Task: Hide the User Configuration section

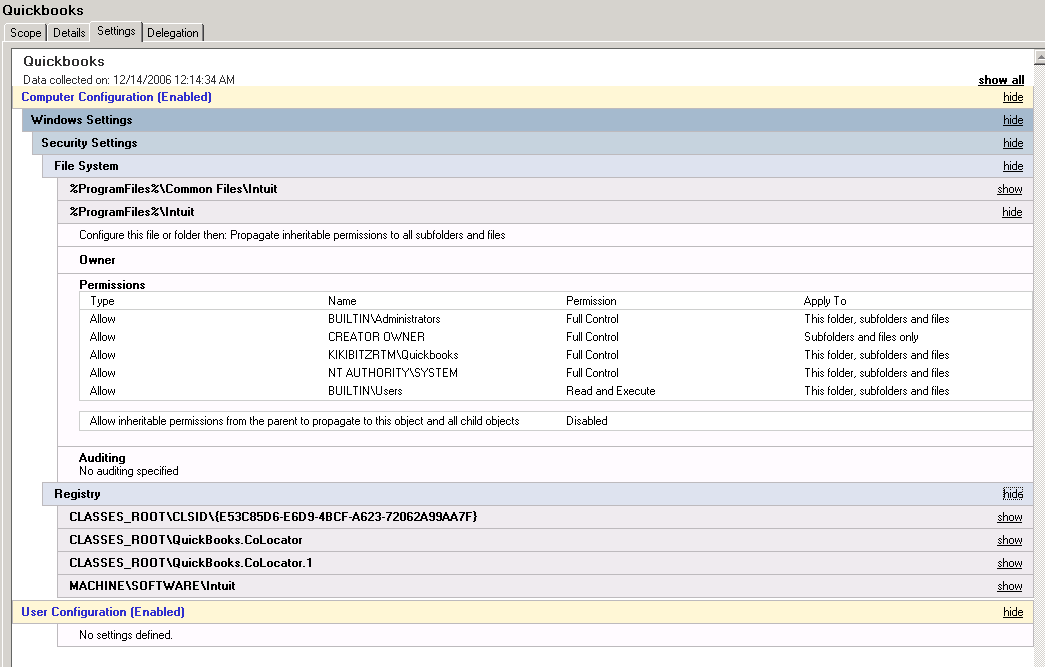Action: point(1012,612)
